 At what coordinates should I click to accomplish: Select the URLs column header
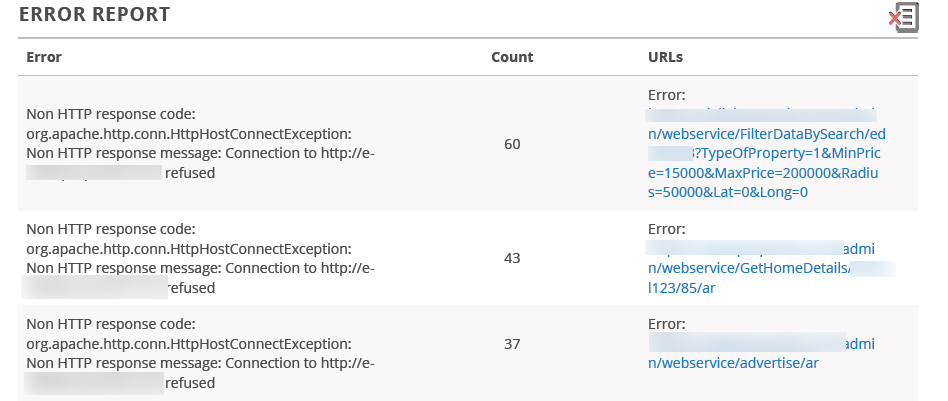coord(665,57)
